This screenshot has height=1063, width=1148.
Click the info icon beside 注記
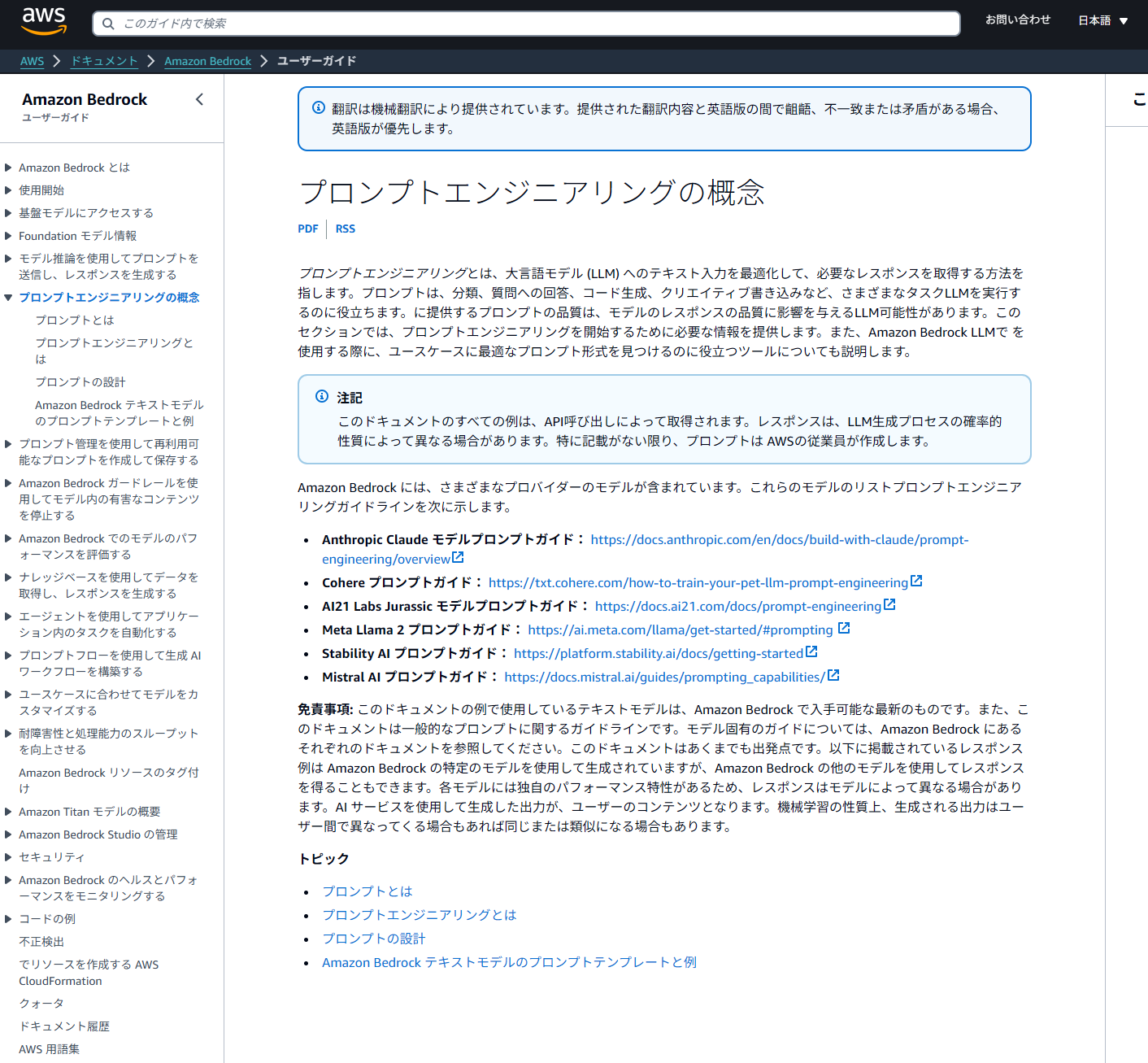(x=322, y=396)
